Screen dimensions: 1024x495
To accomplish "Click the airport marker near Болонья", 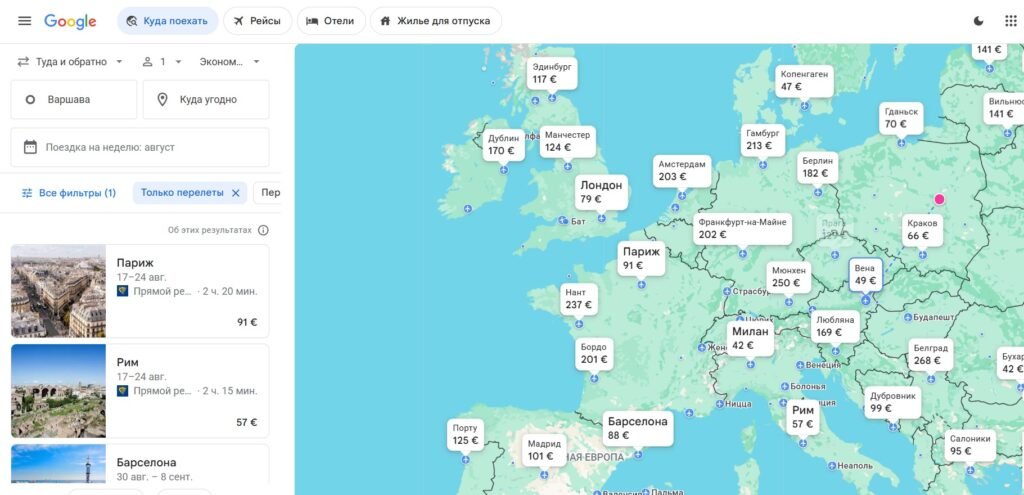I will (783, 386).
